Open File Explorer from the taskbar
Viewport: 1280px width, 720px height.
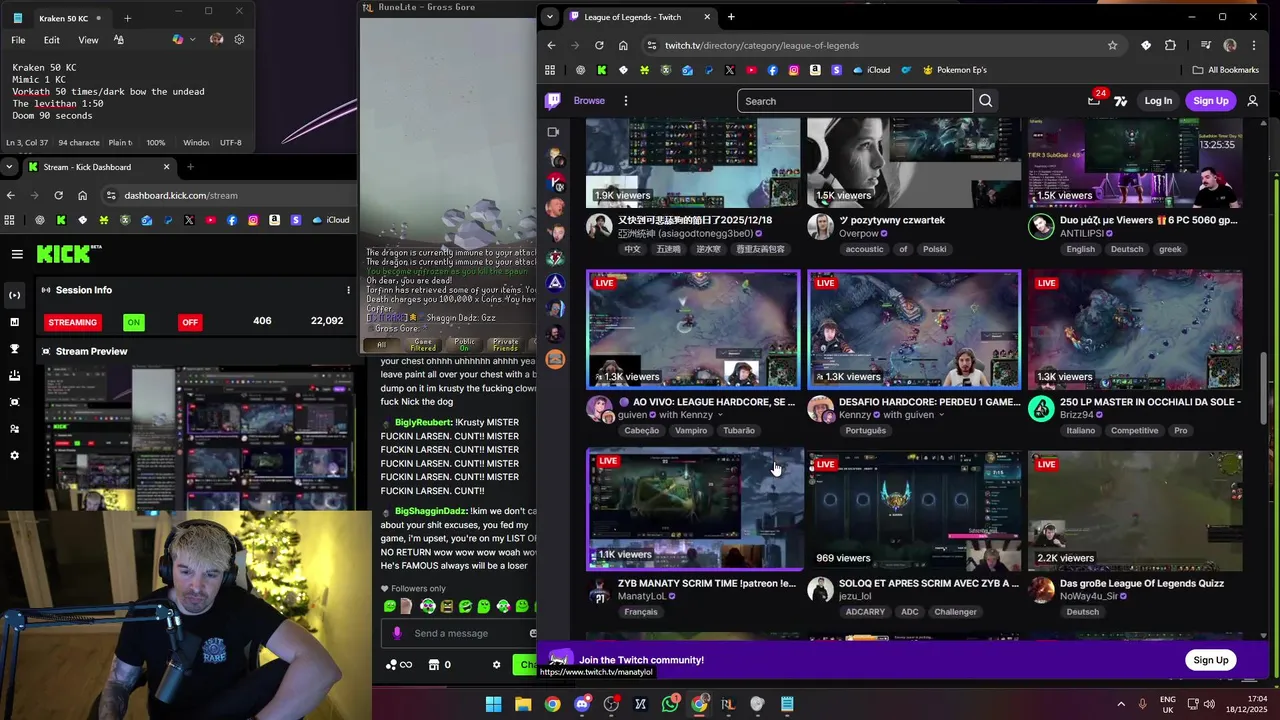pos(523,704)
